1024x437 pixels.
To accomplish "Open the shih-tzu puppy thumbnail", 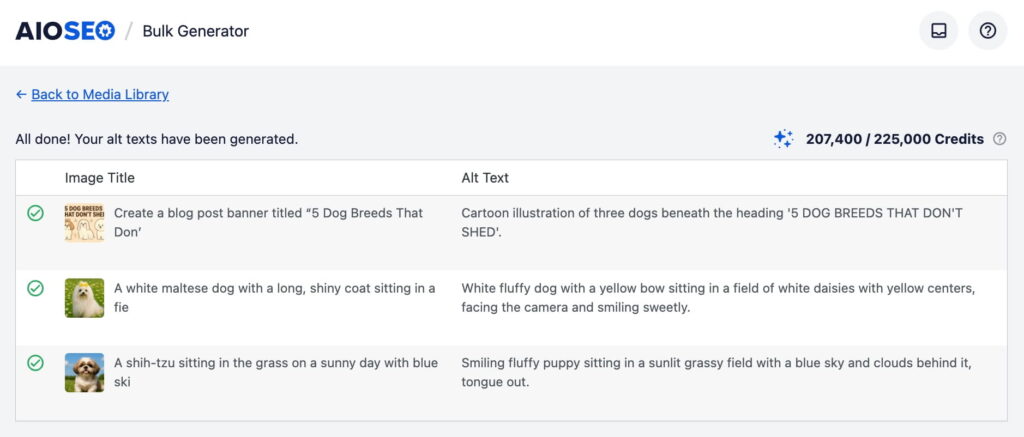I will [84, 372].
